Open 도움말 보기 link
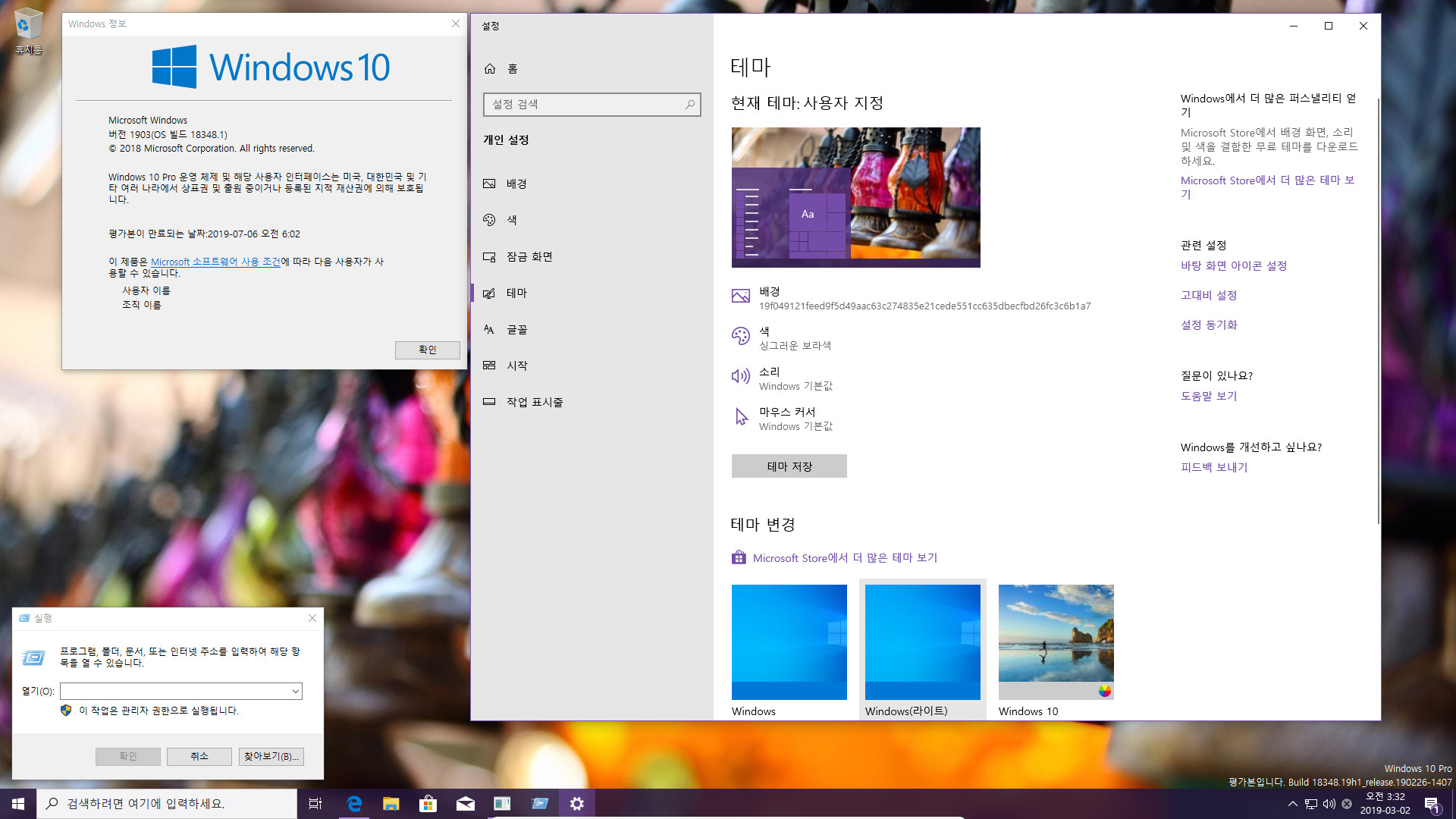Image resolution: width=1456 pixels, height=819 pixels. point(1209,397)
